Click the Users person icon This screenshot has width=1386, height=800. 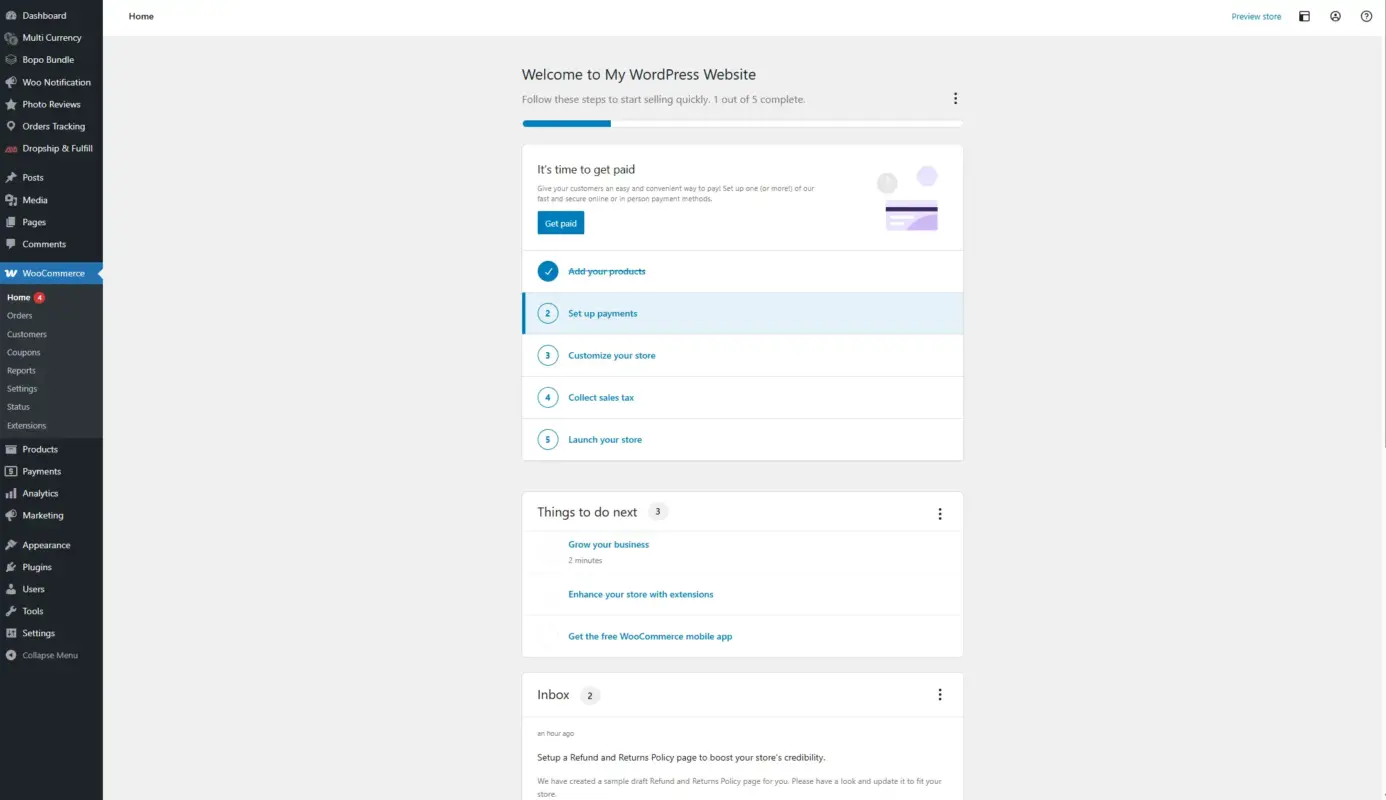pos(11,589)
